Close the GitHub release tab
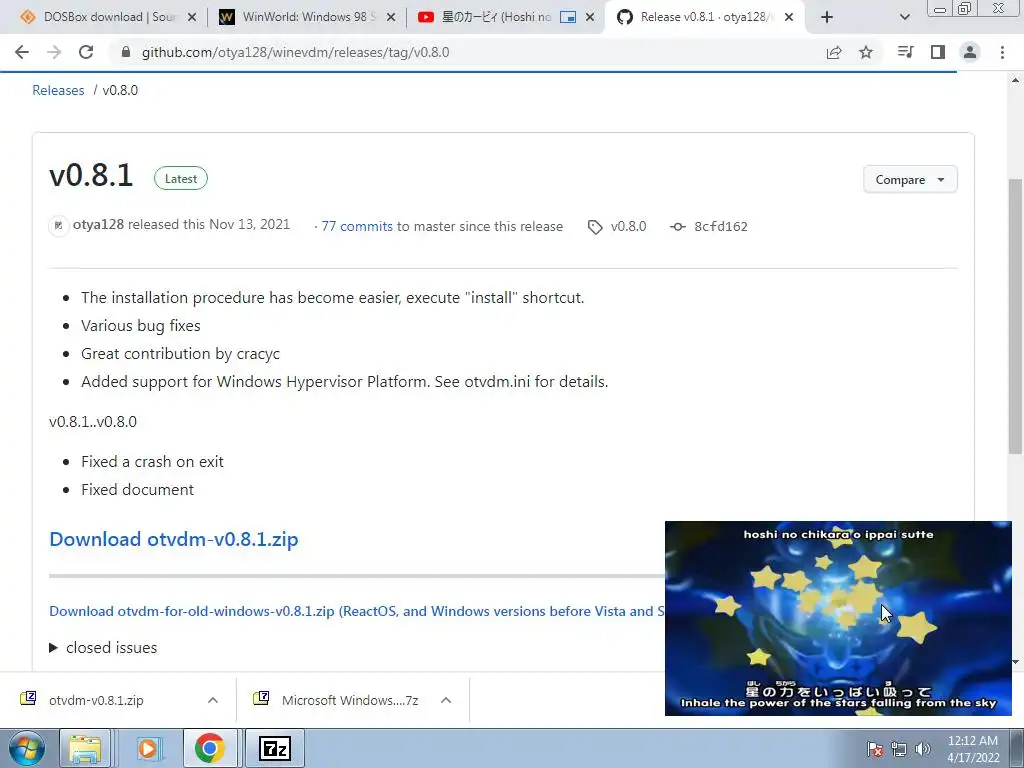The width and height of the screenshot is (1024, 768). tap(789, 18)
